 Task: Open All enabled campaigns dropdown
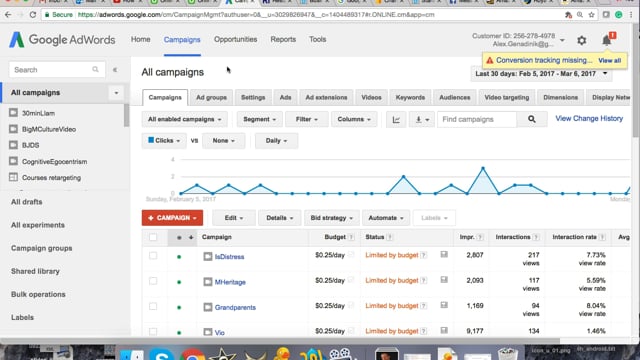tap(184, 119)
